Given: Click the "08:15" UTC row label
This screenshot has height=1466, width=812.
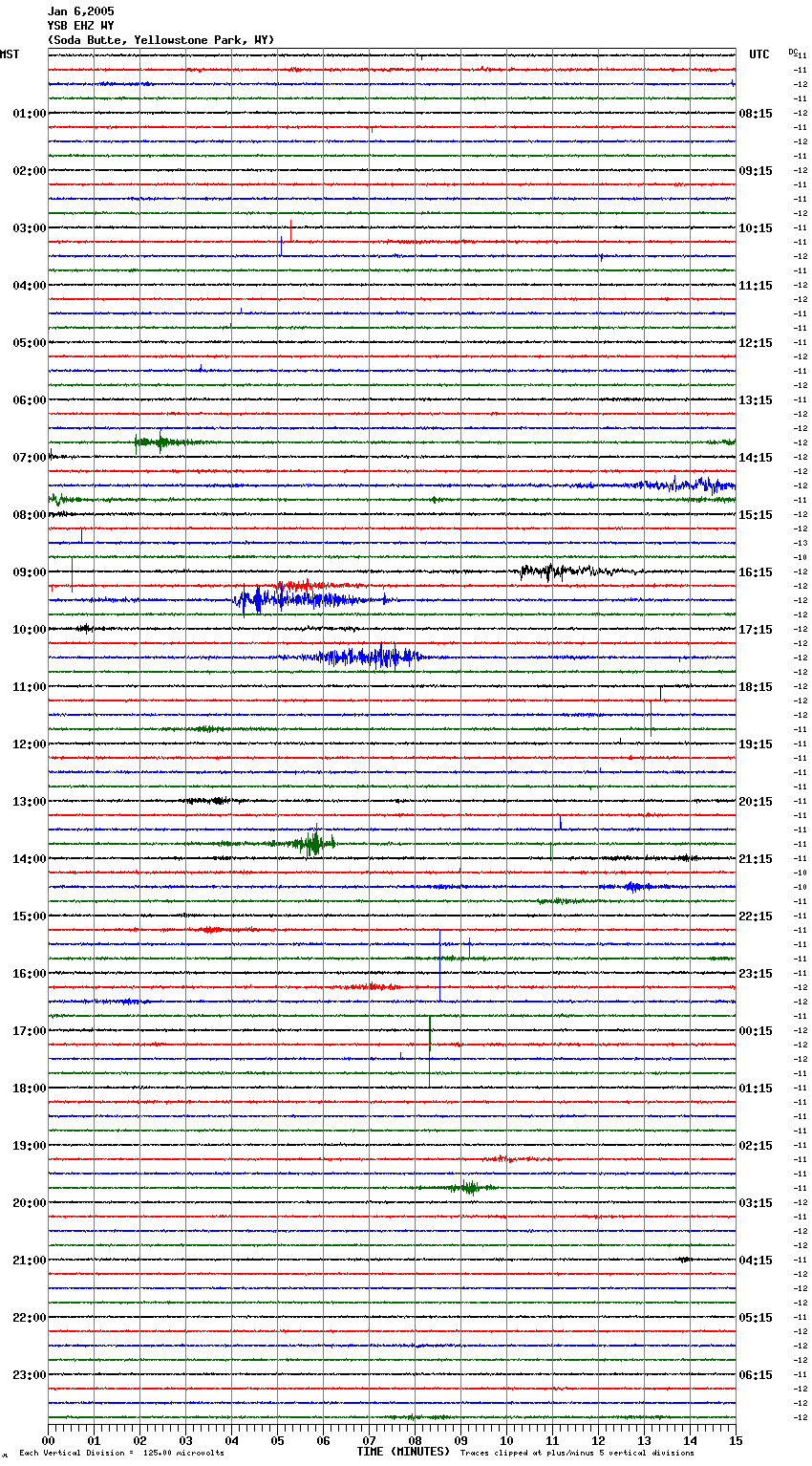Looking at the screenshot, I should pyautogui.click(x=756, y=114).
